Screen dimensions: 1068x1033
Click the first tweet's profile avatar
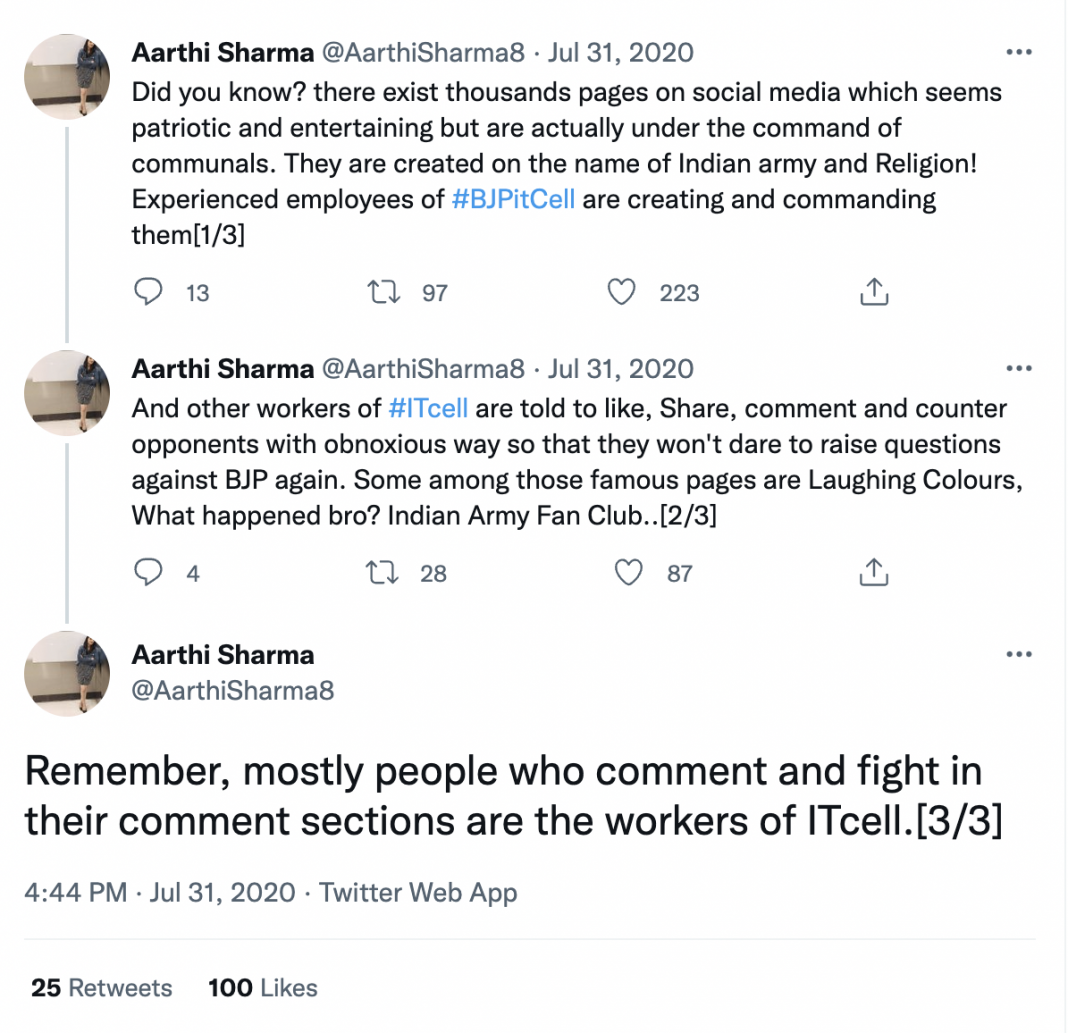point(67,77)
